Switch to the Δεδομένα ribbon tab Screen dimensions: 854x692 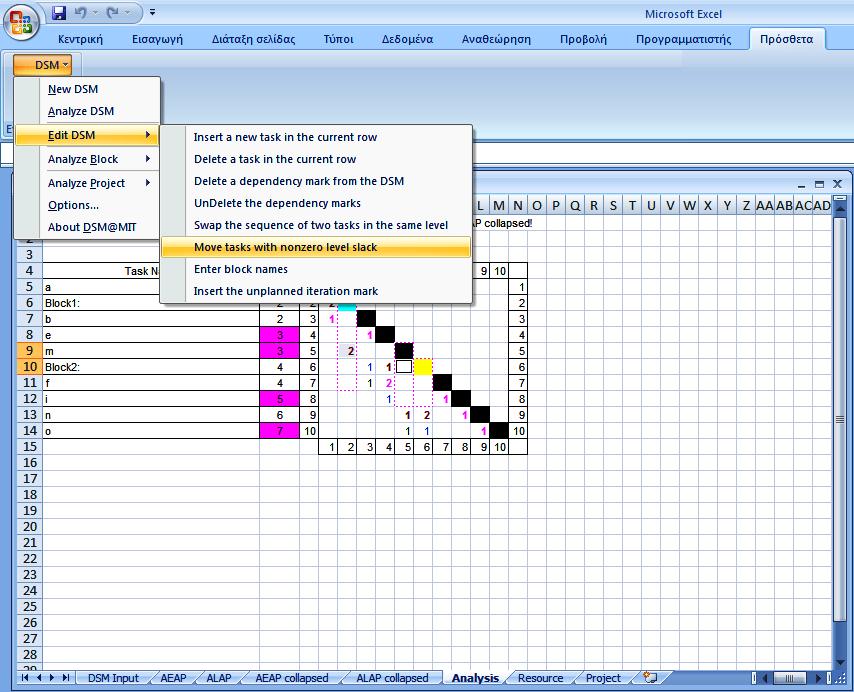click(x=407, y=39)
